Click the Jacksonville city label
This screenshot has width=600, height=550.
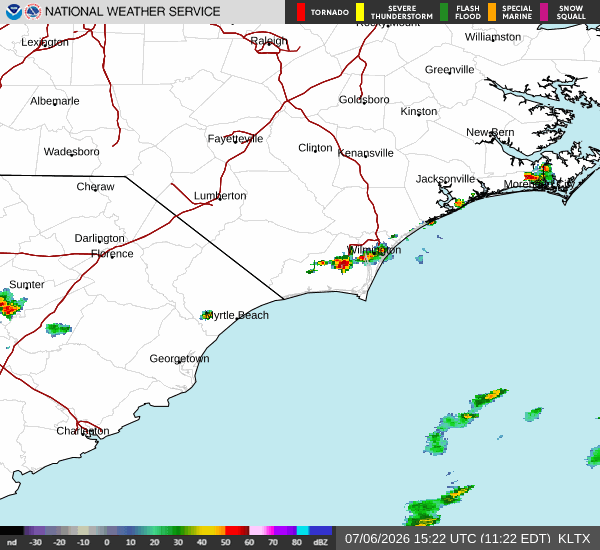[445, 179]
